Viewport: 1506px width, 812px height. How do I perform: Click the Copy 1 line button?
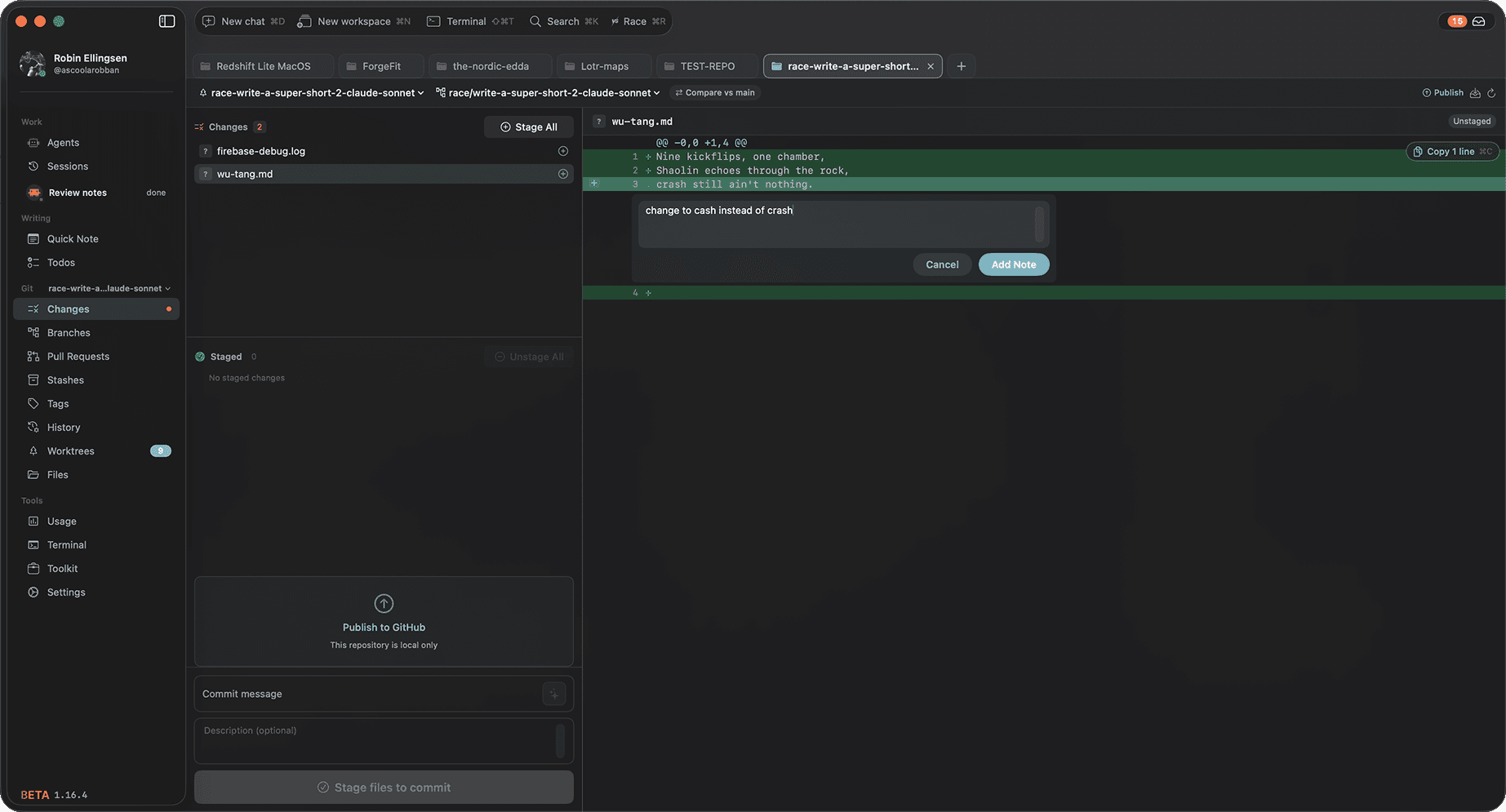(x=1452, y=152)
